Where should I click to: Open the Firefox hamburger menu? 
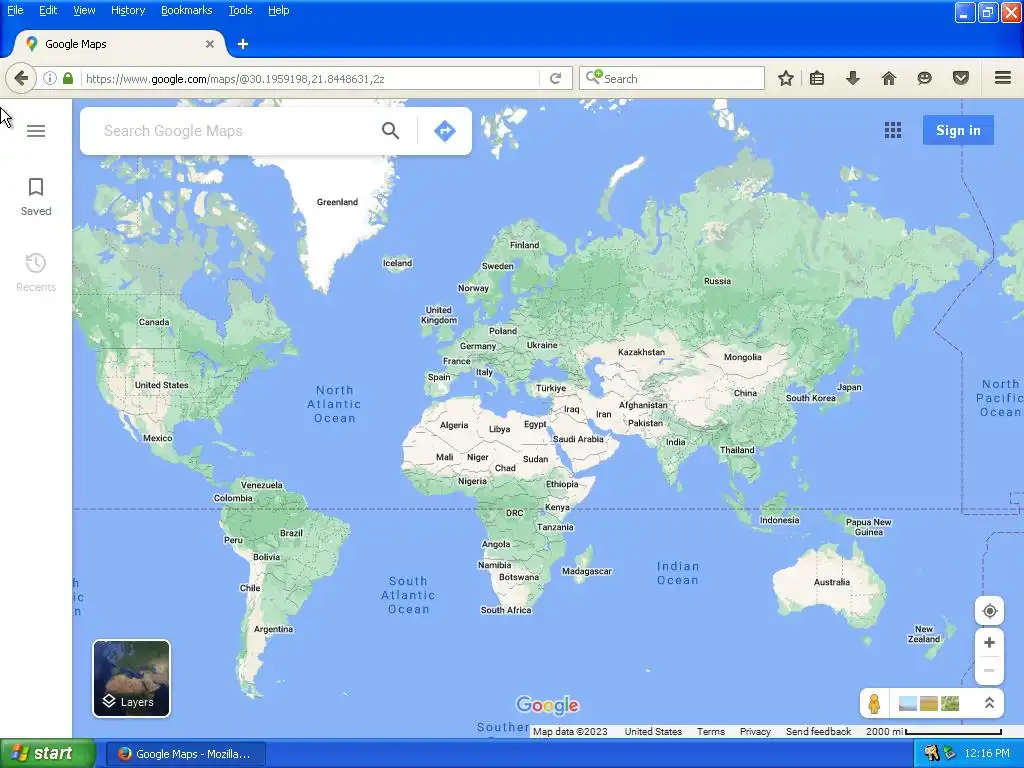1003,78
